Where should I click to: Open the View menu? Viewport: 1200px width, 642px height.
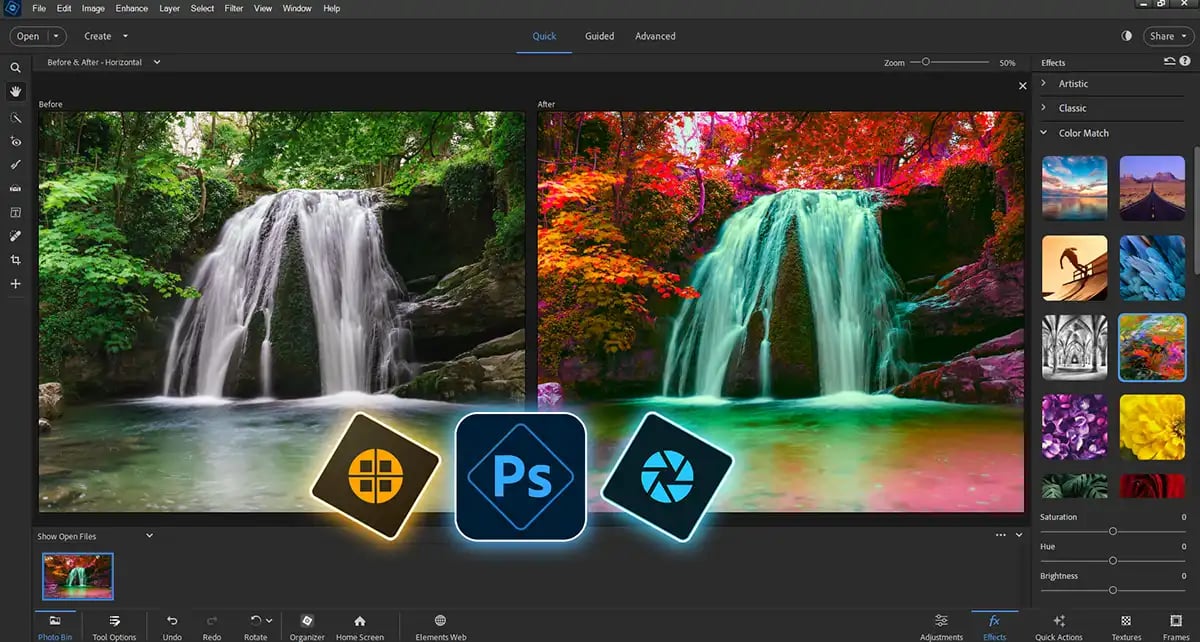(x=263, y=8)
